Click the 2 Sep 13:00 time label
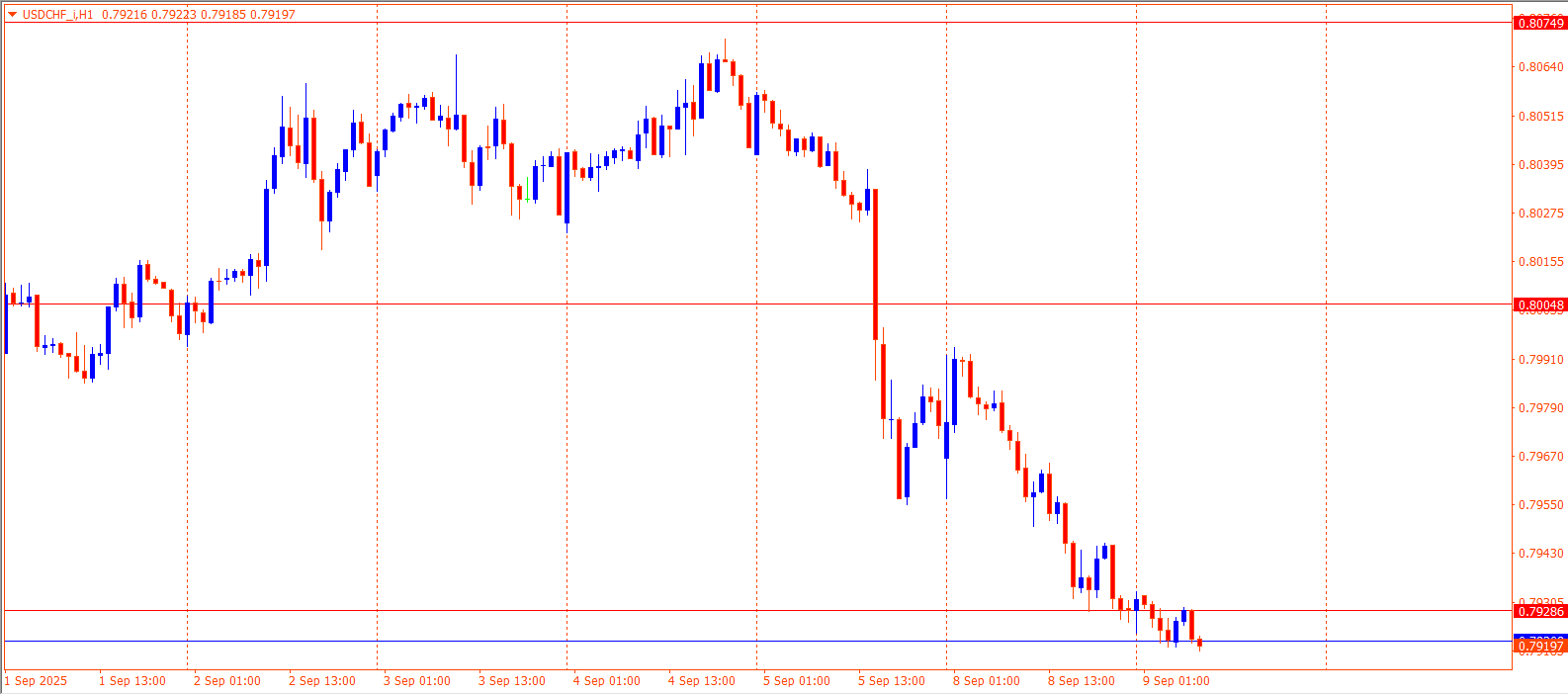 322,681
